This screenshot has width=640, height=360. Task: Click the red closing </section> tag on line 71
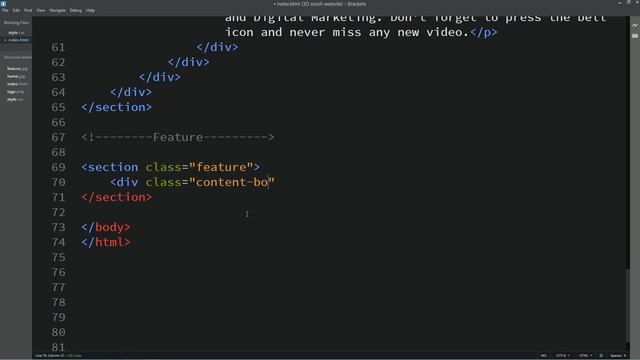pyautogui.click(x=116, y=197)
